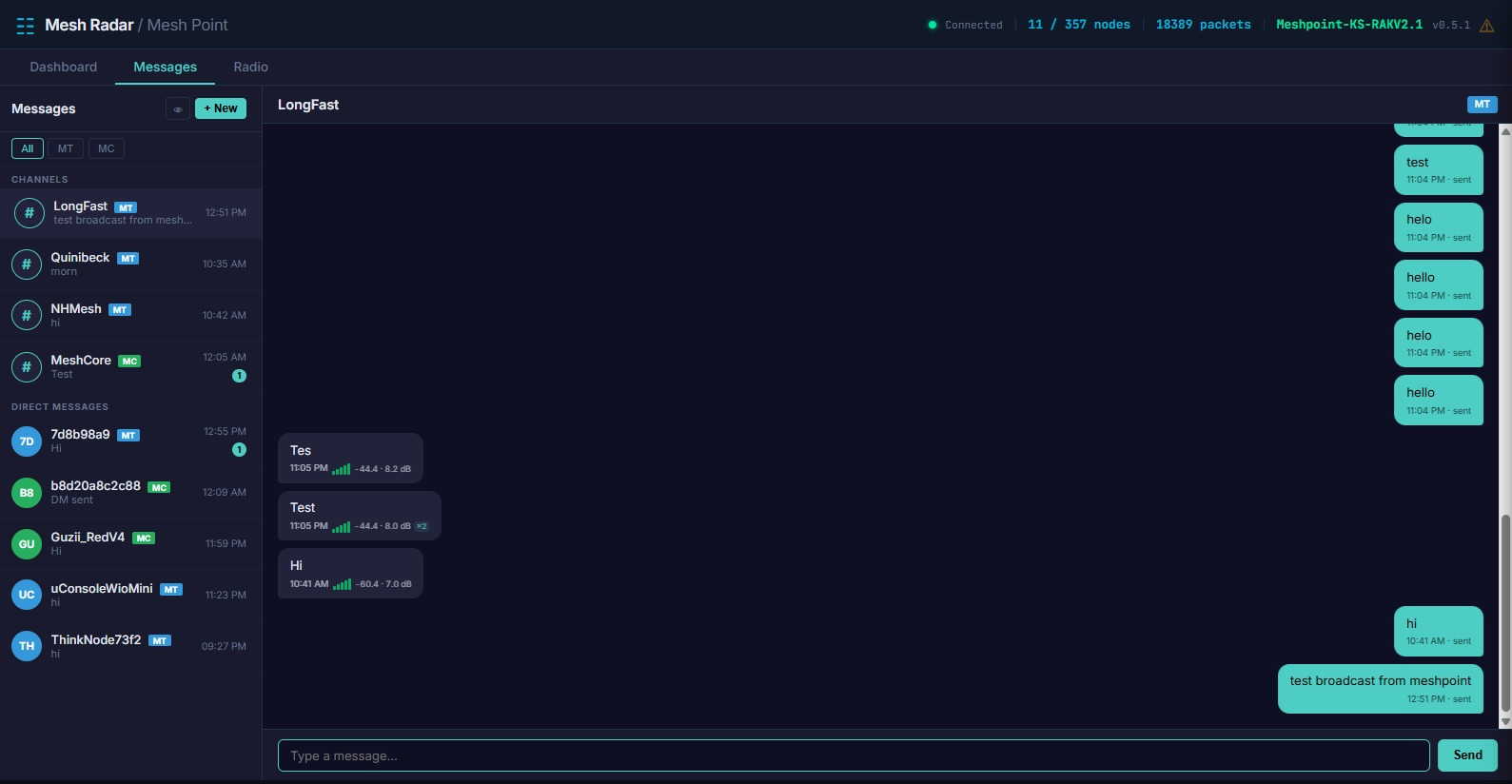Click the GU avatar icon
The image size is (1512, 784).
(x=27, y=544)
